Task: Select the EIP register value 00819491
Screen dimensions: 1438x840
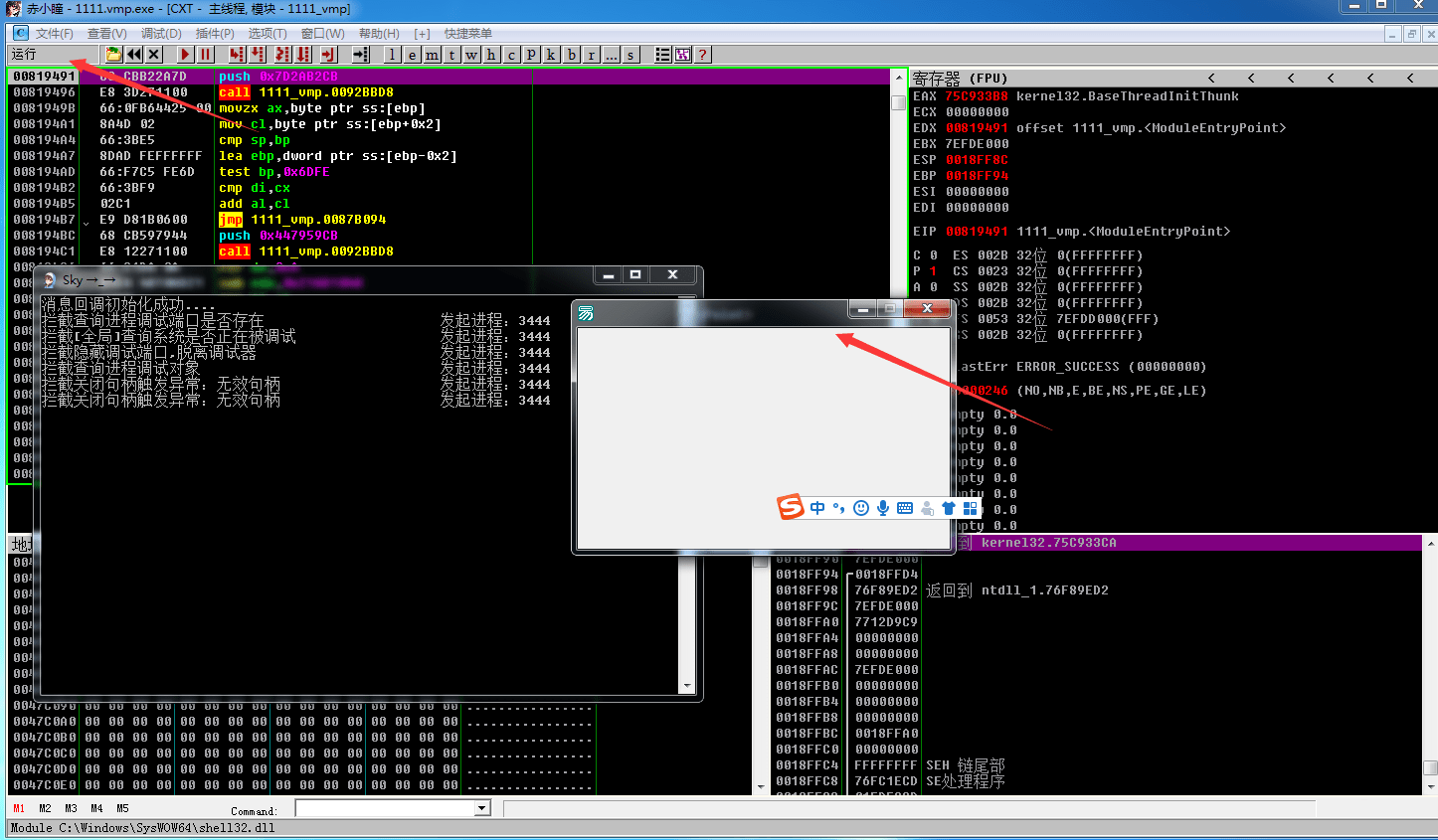Action: pyautogui.click(x=977, y=232)
